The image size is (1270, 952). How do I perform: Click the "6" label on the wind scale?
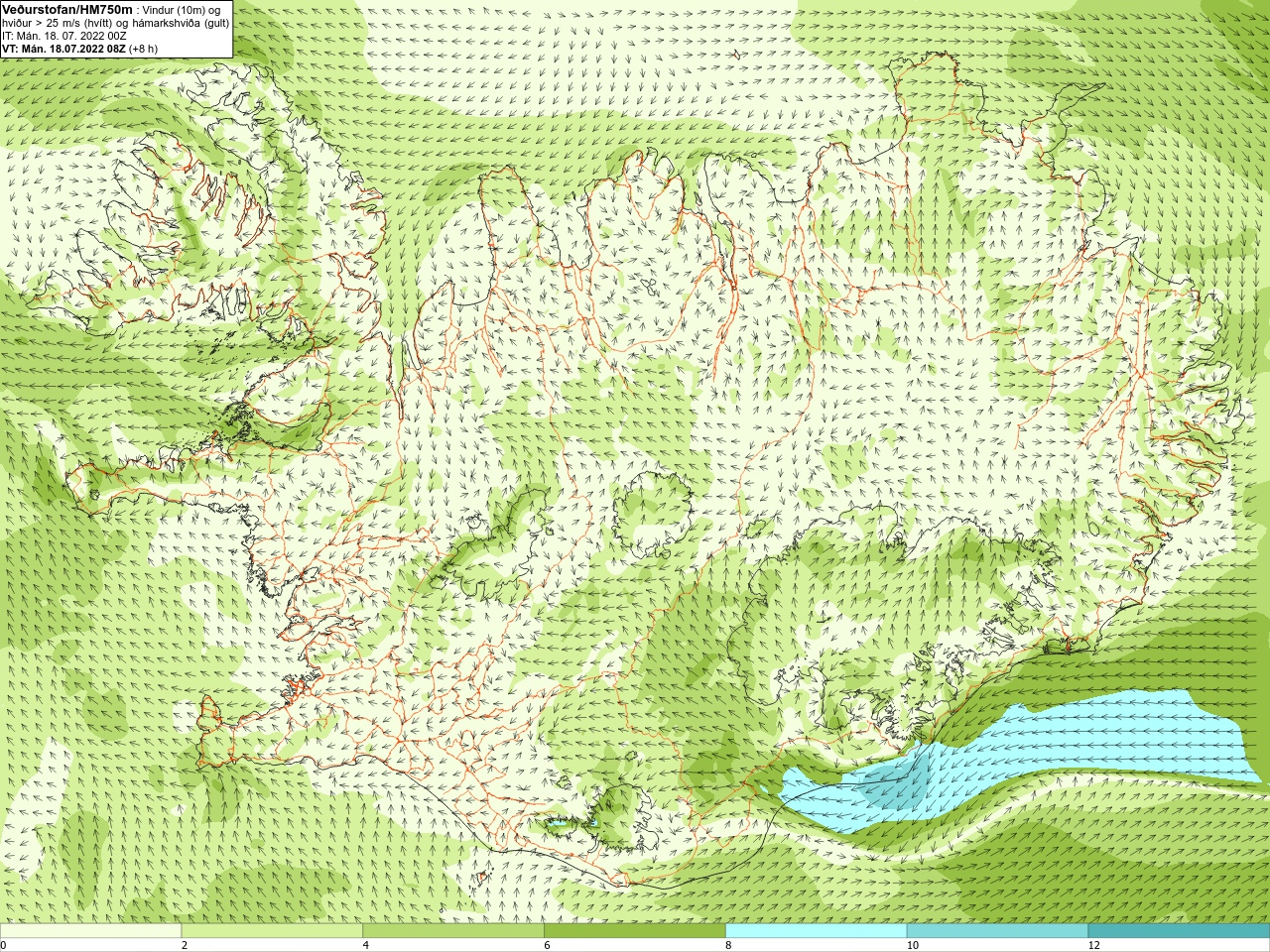[x=547, y=945]
